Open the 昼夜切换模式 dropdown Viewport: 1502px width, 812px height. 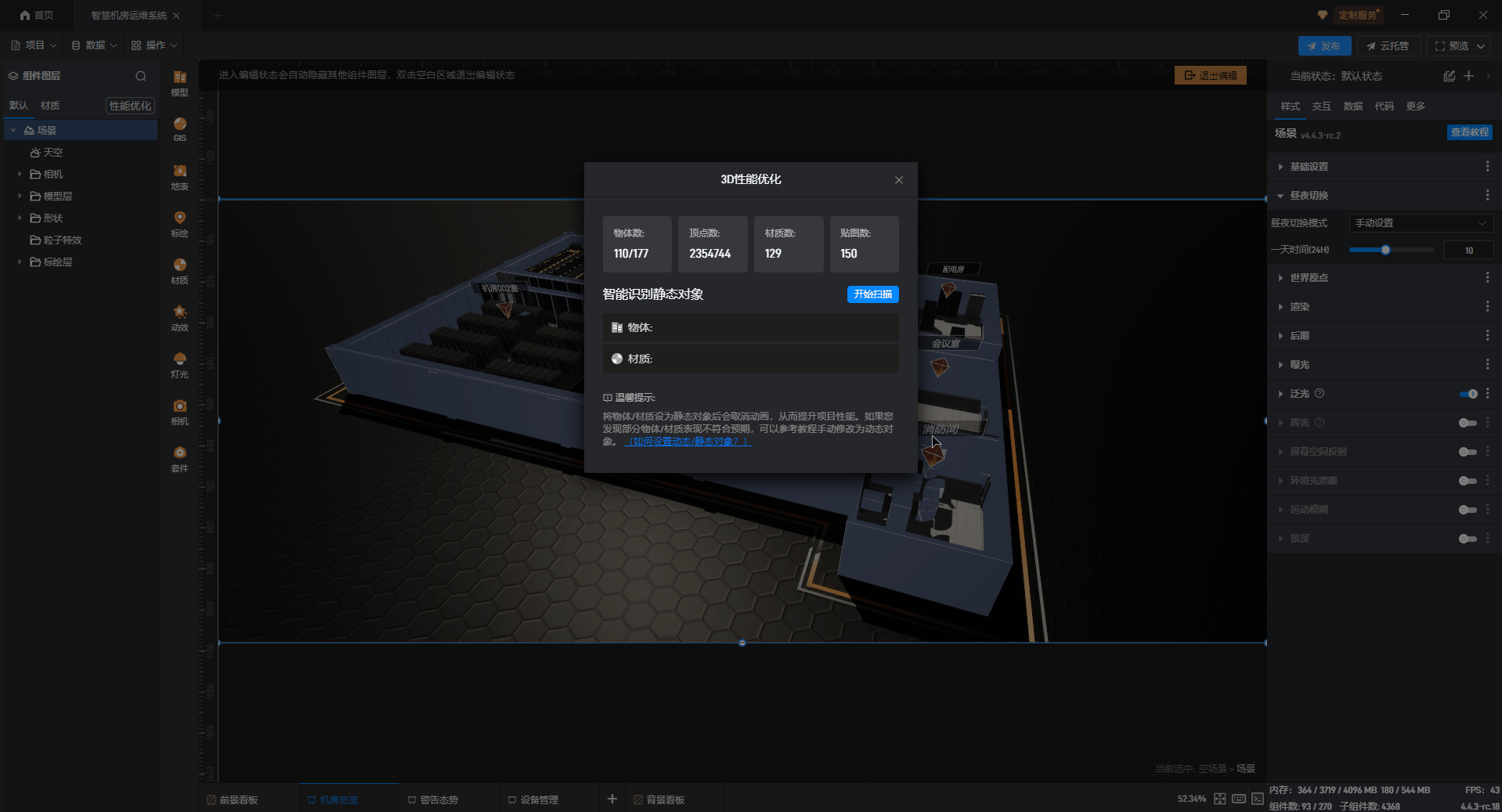[1420, 223]
